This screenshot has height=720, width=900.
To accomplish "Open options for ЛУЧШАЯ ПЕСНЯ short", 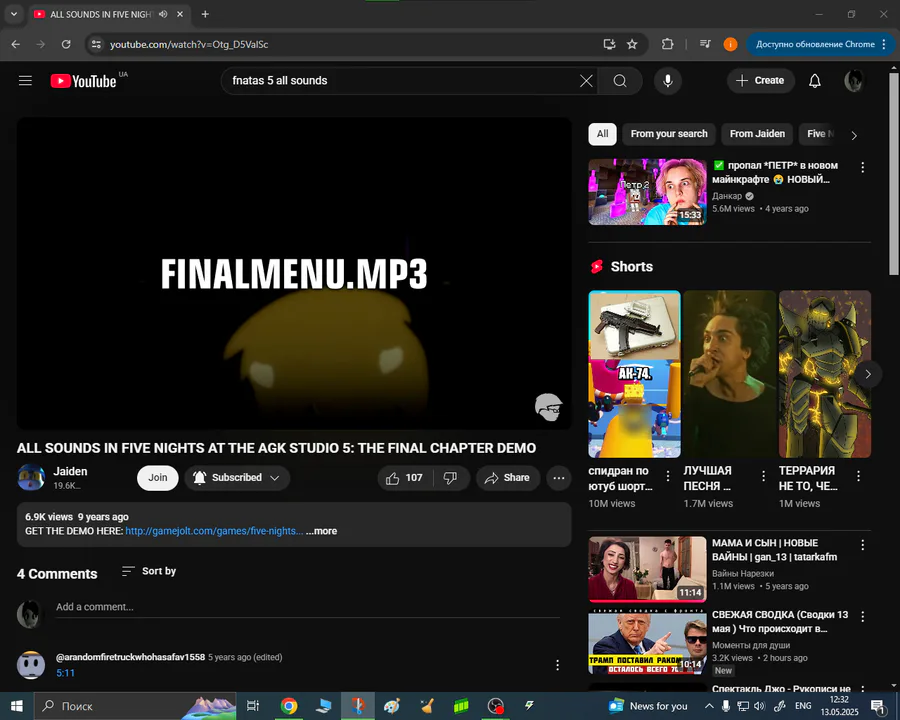I will click(763, 476).
